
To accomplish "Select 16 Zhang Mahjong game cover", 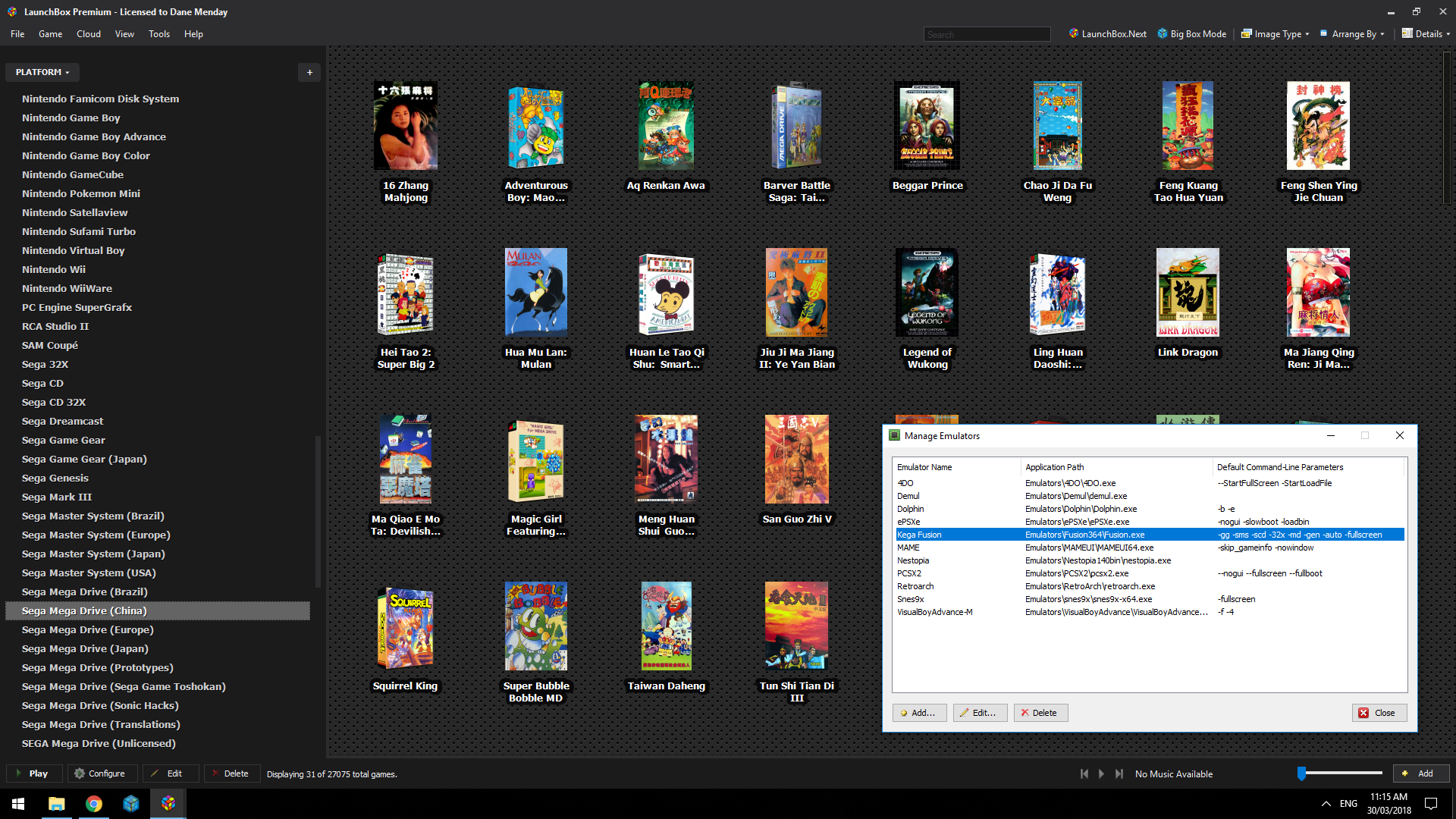I will point(406,125).
